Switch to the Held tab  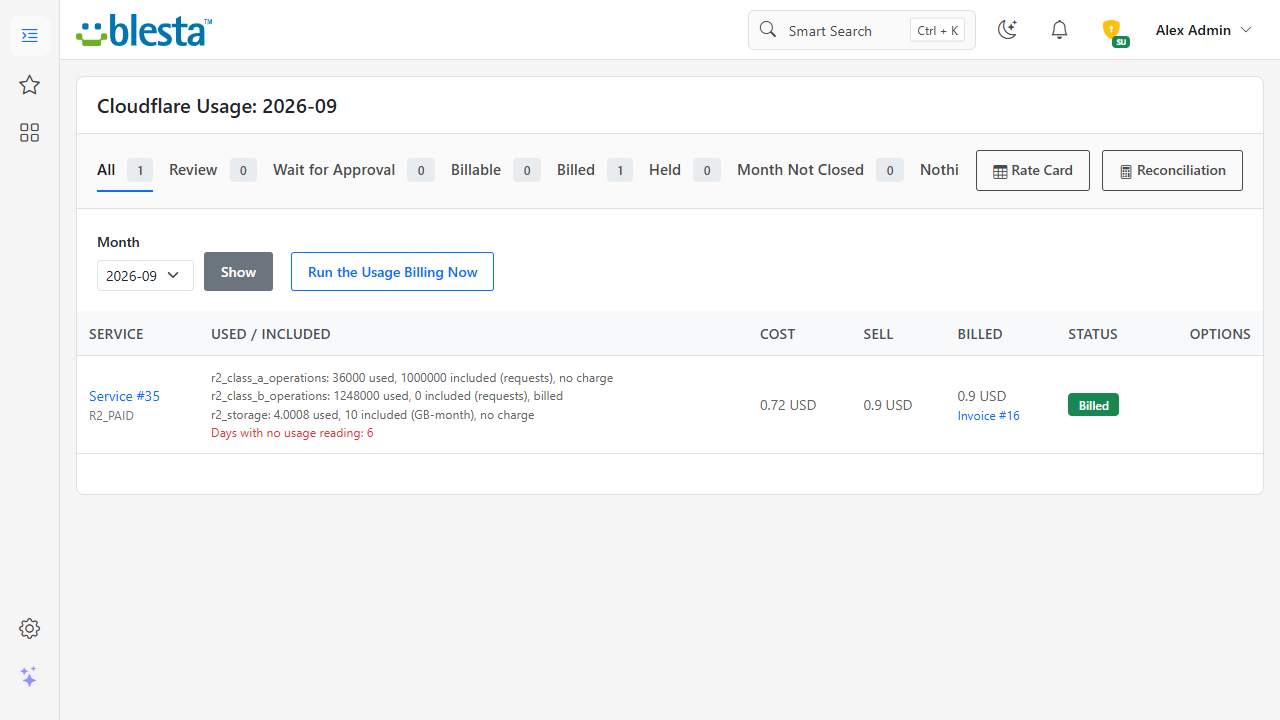click(x=684, y=170)
